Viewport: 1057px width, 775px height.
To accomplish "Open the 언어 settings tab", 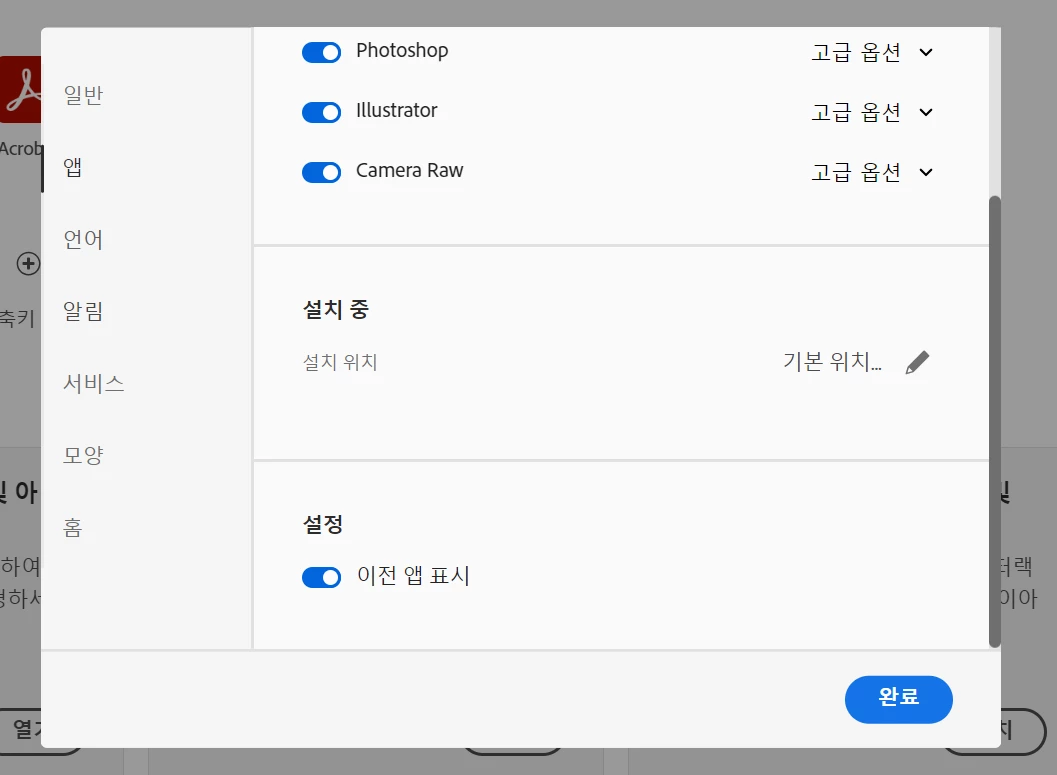I will [x=83, y=239].
